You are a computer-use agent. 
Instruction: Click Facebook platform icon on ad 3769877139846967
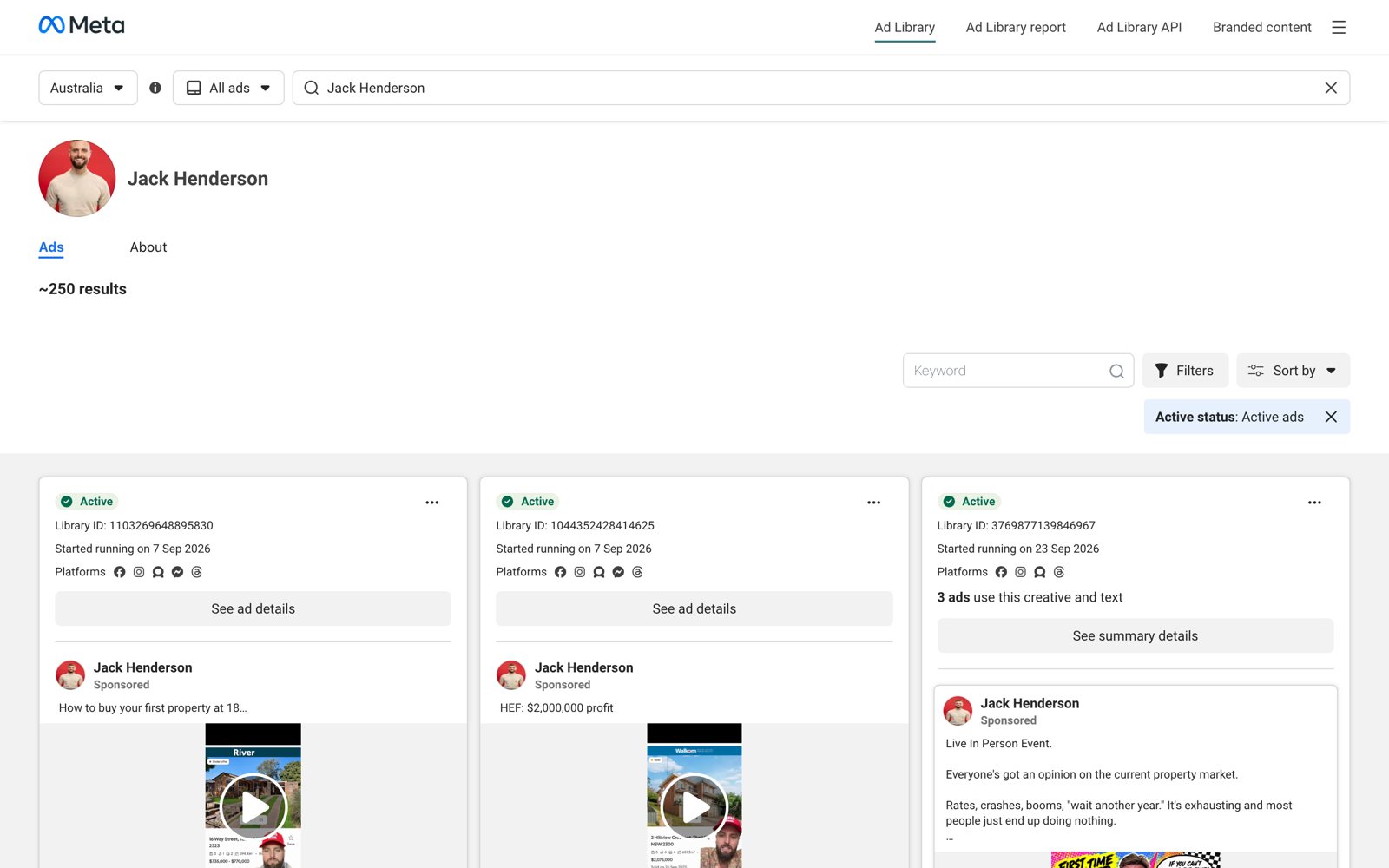click(x=1001, y=572)
